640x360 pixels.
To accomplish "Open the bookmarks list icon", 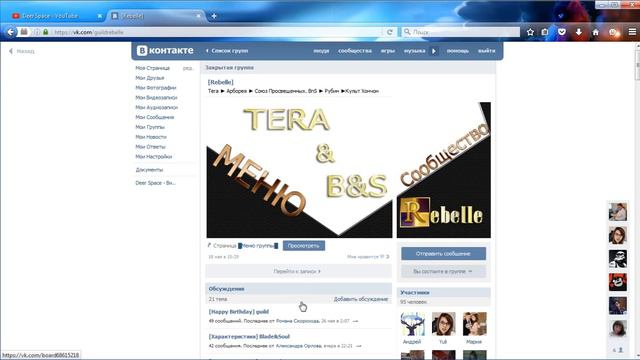I will 545,32.
